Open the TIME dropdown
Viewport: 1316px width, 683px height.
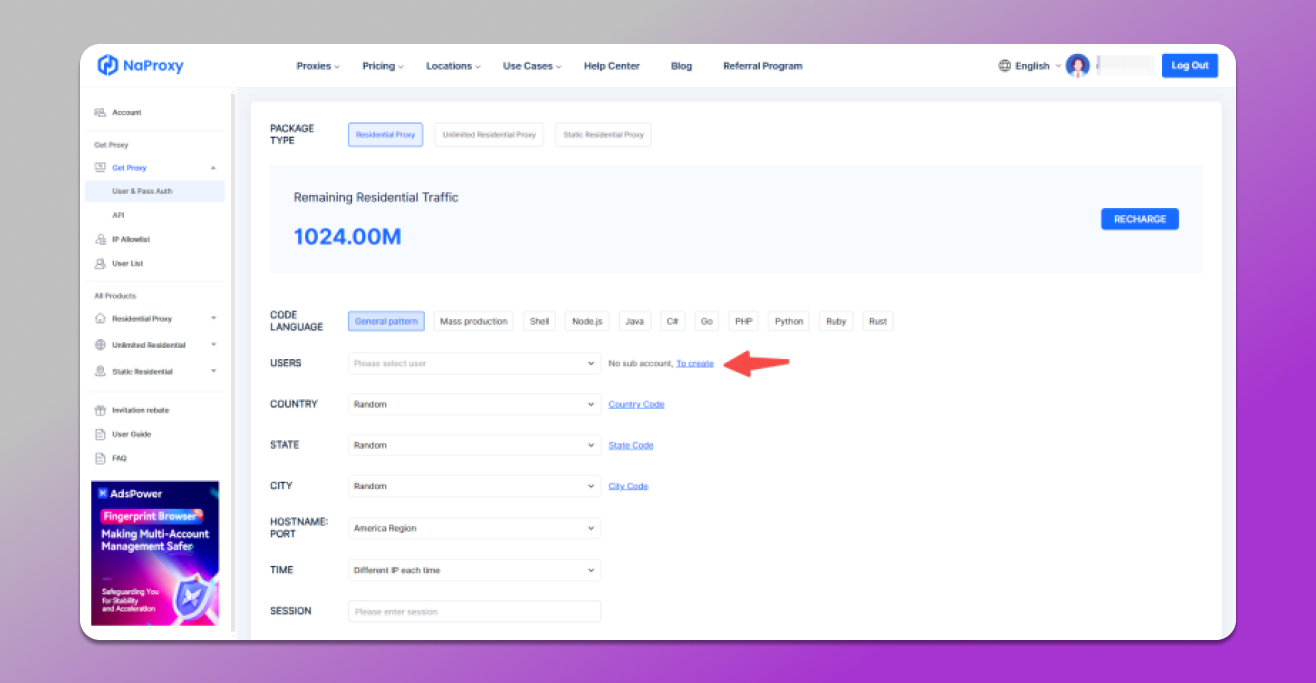(x=474, y=570)
